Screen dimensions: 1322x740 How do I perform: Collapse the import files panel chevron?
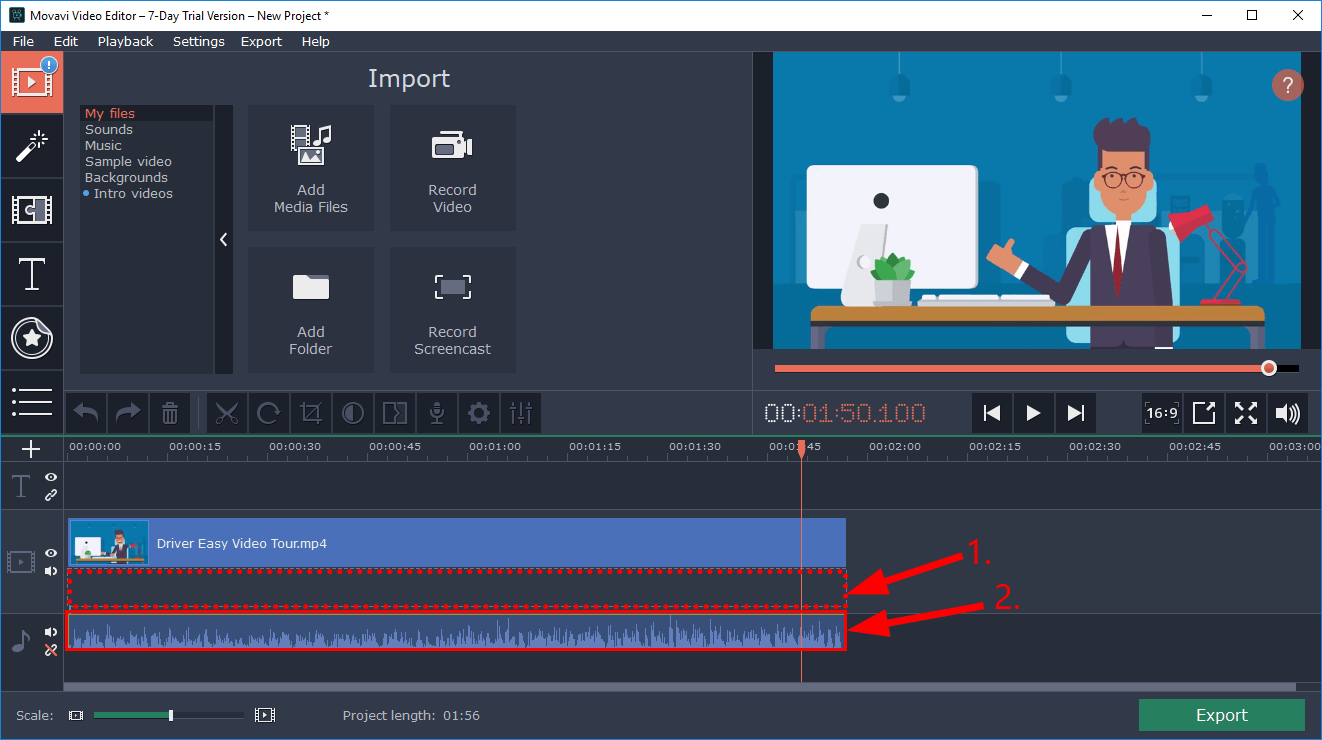point(223,239)
